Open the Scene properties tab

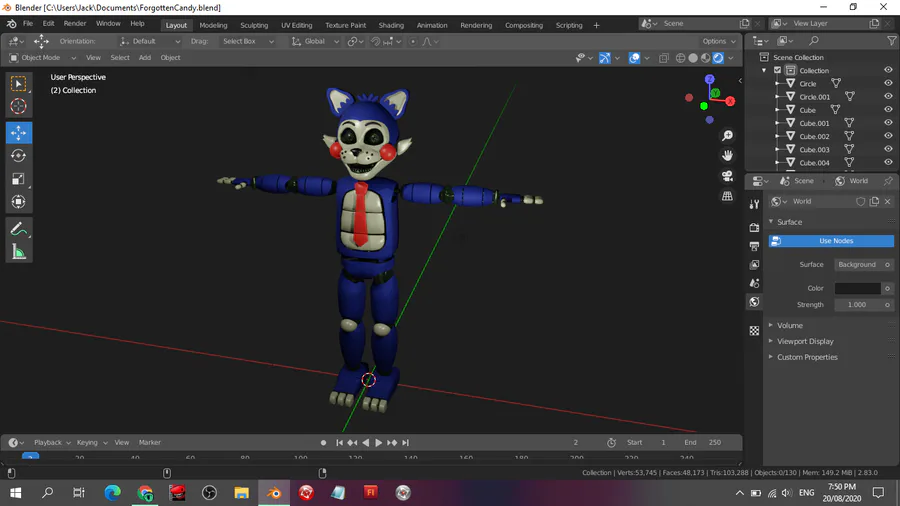click(754, 283)
